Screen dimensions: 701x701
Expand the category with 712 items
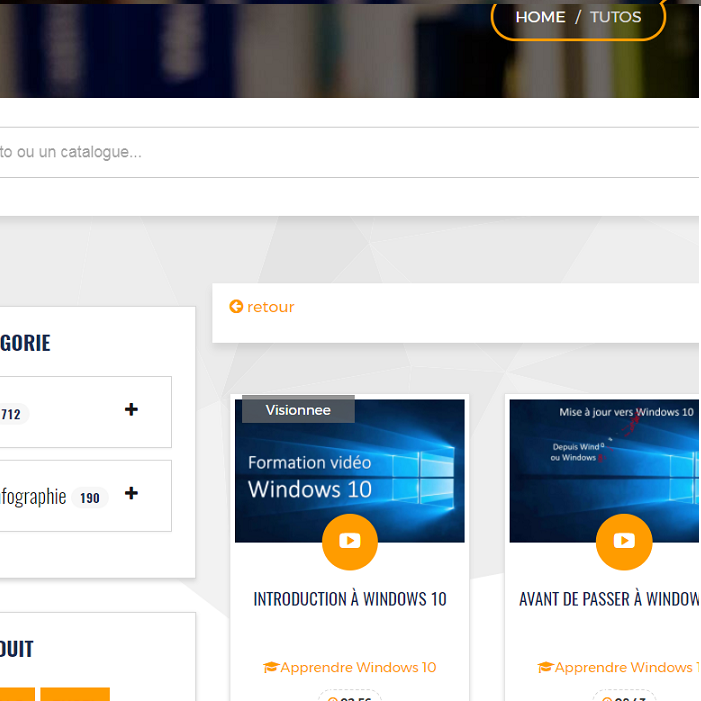(131, 410)
